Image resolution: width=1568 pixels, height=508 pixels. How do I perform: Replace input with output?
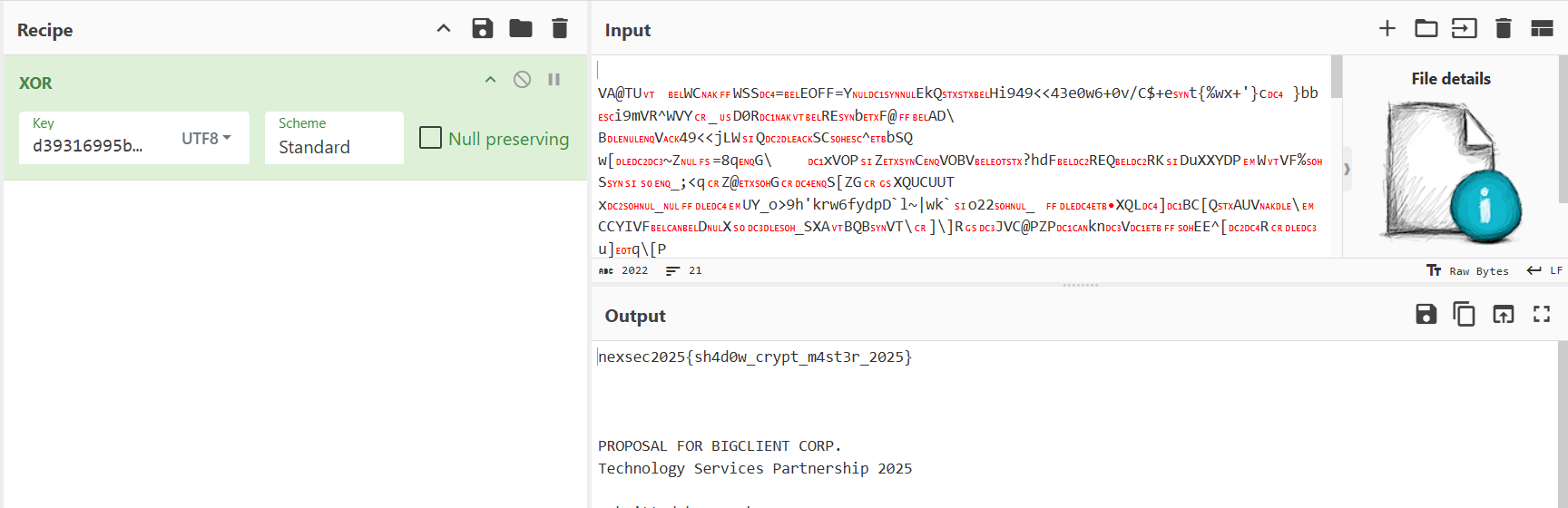1504,315
